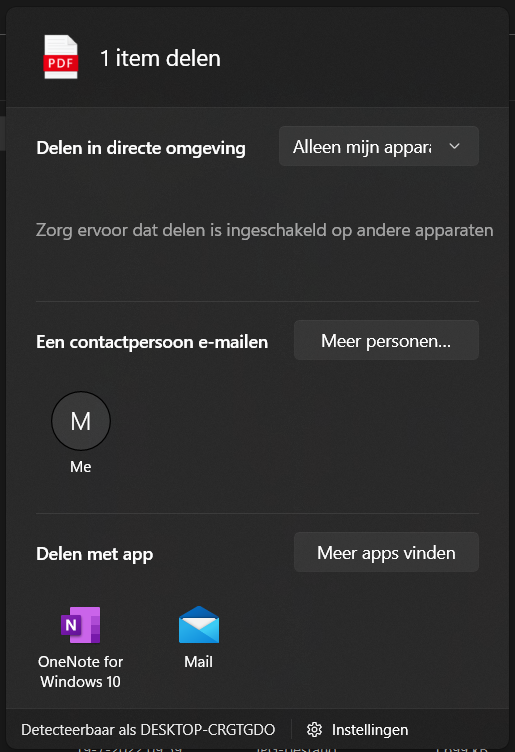Open the nearby sharing dropdown chevron

pos(455,146)
